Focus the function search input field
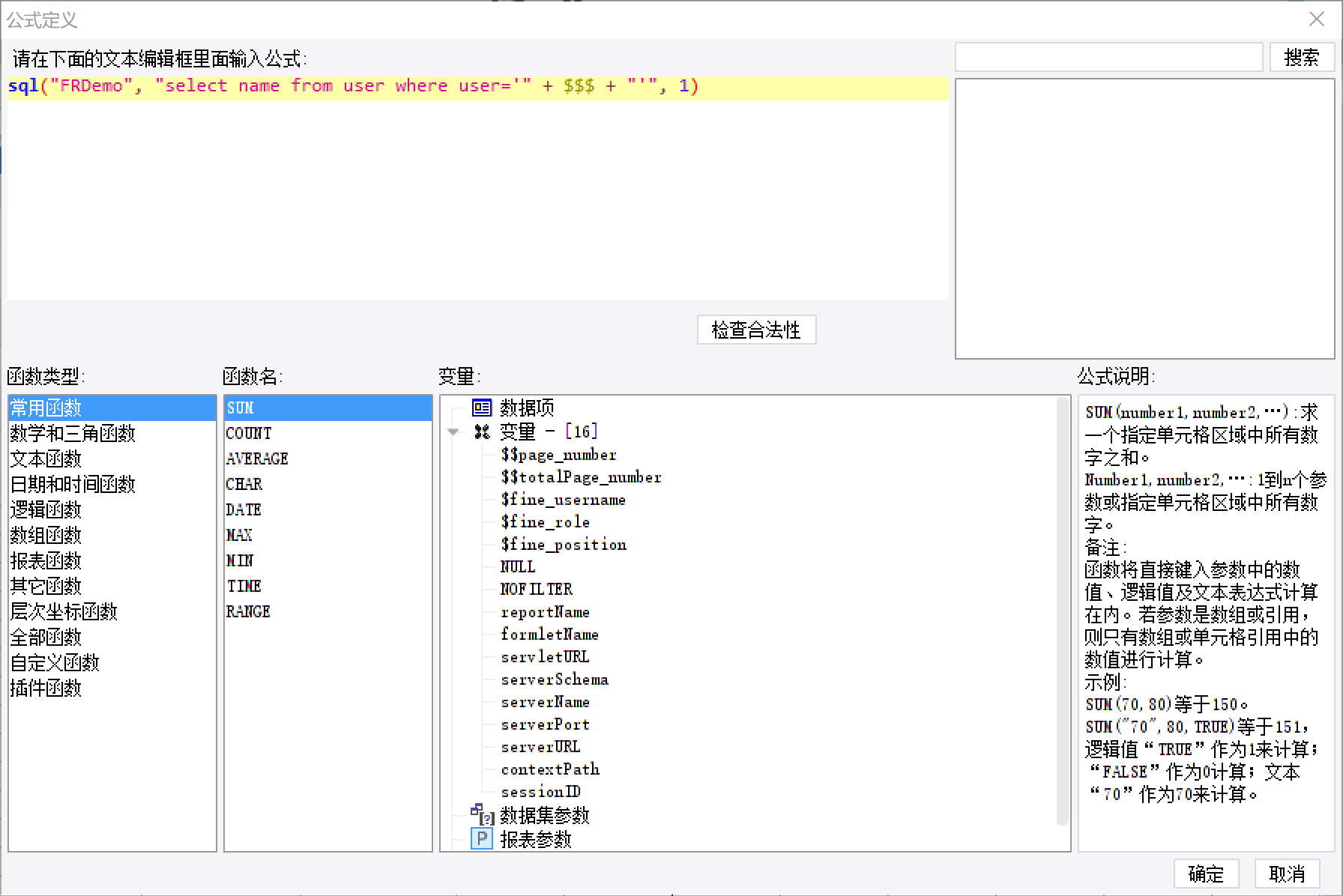 tap(1109, 58)
